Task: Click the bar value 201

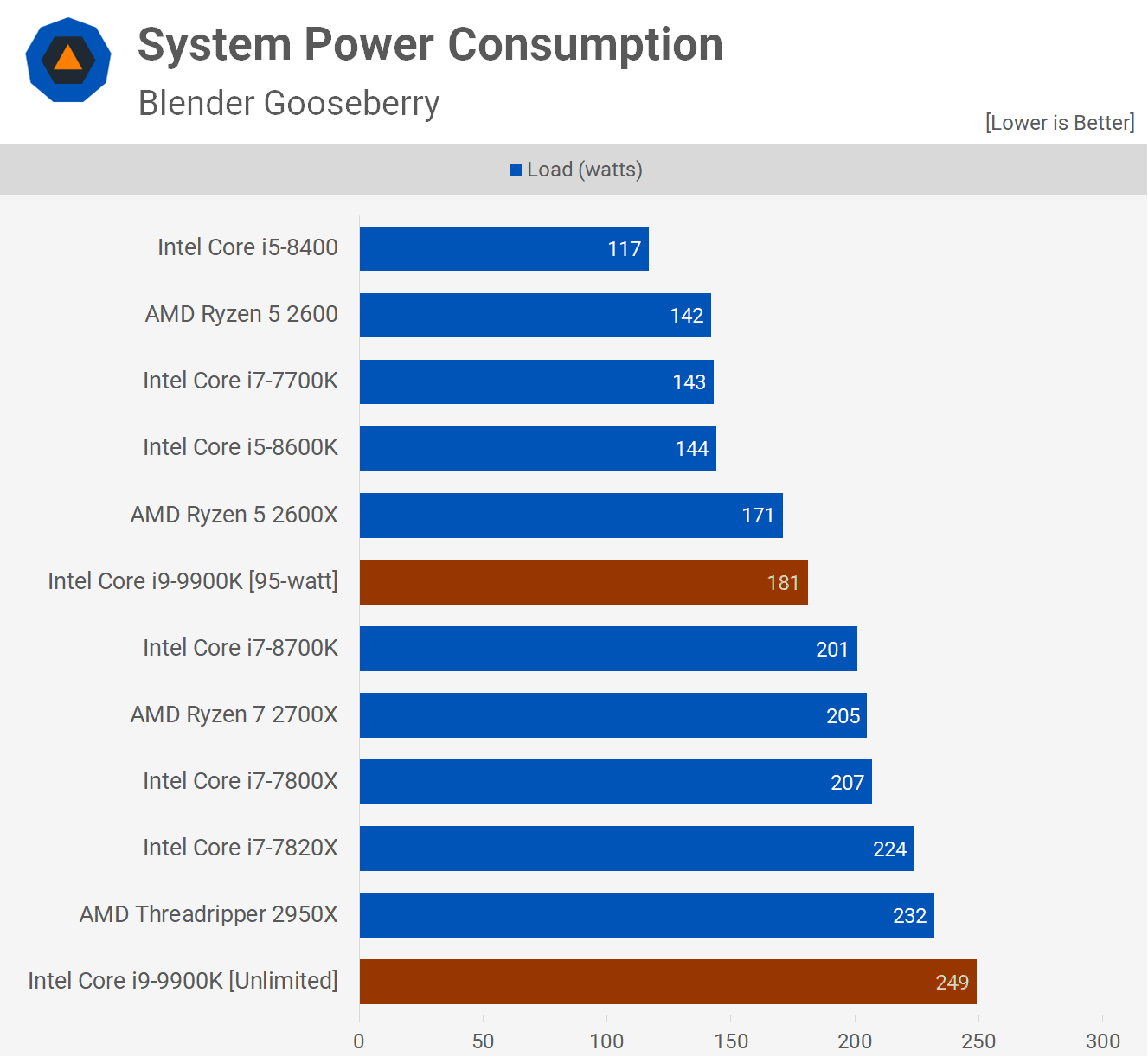Action: point(832,650)
